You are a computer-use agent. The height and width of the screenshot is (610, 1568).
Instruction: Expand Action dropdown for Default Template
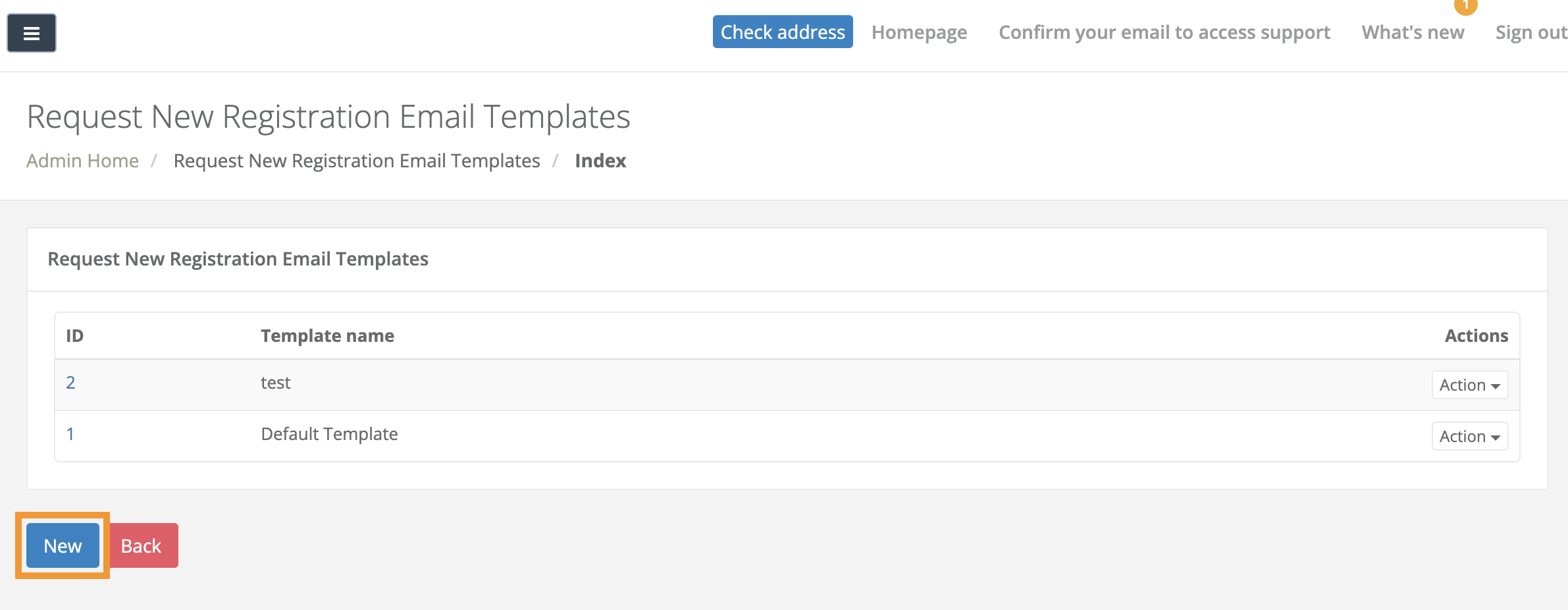click(1469, 436)
